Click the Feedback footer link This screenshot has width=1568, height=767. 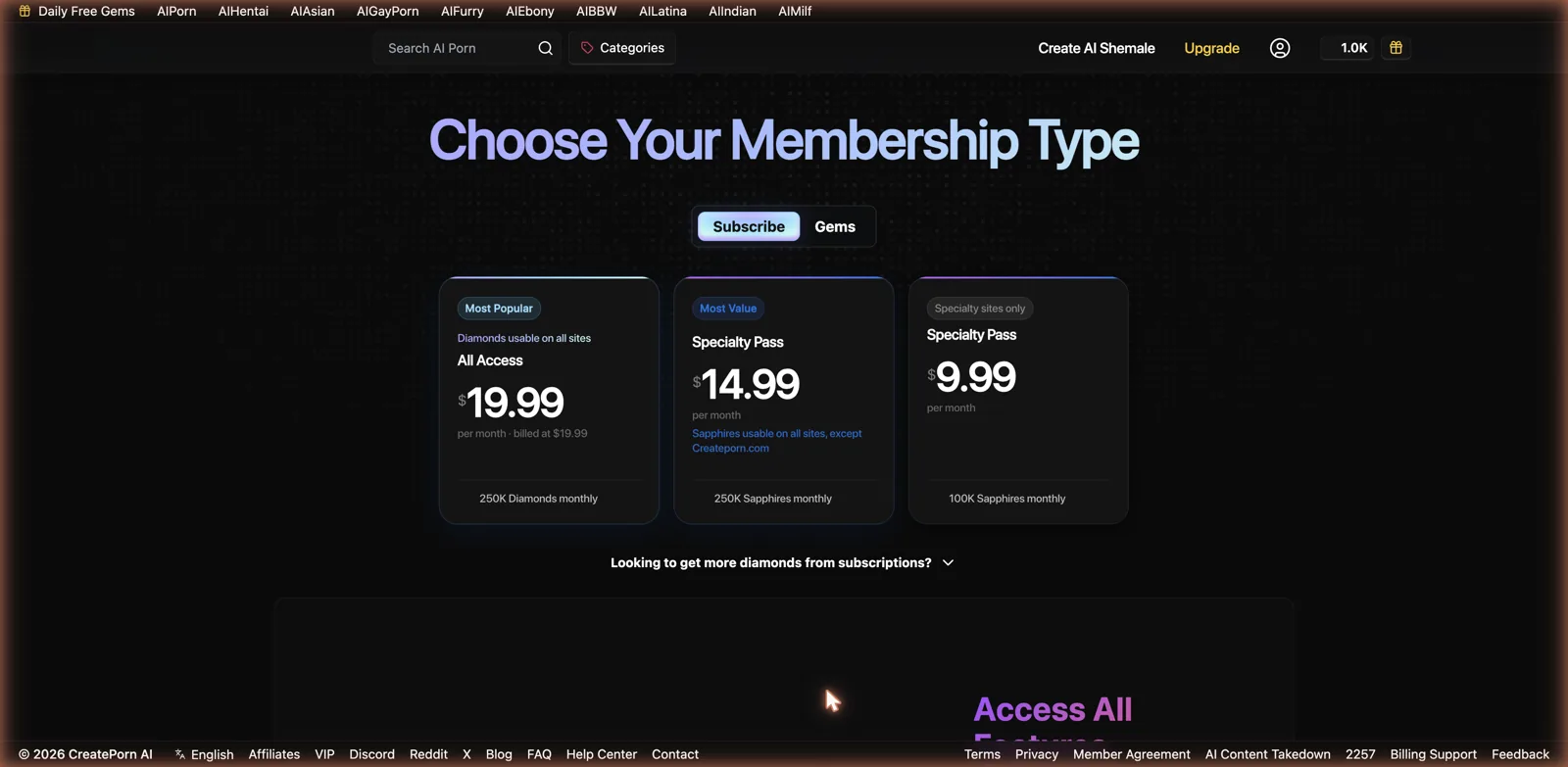pos(1520,754)
